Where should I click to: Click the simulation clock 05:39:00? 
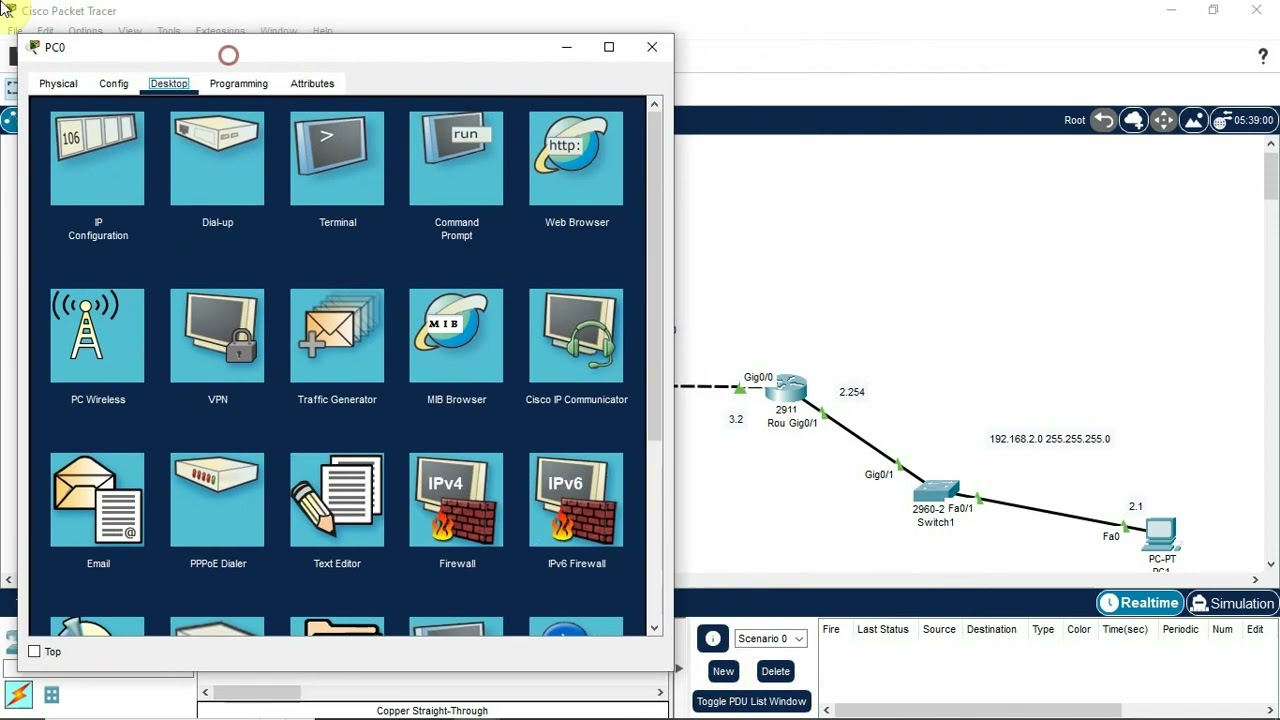[1253, 120]
